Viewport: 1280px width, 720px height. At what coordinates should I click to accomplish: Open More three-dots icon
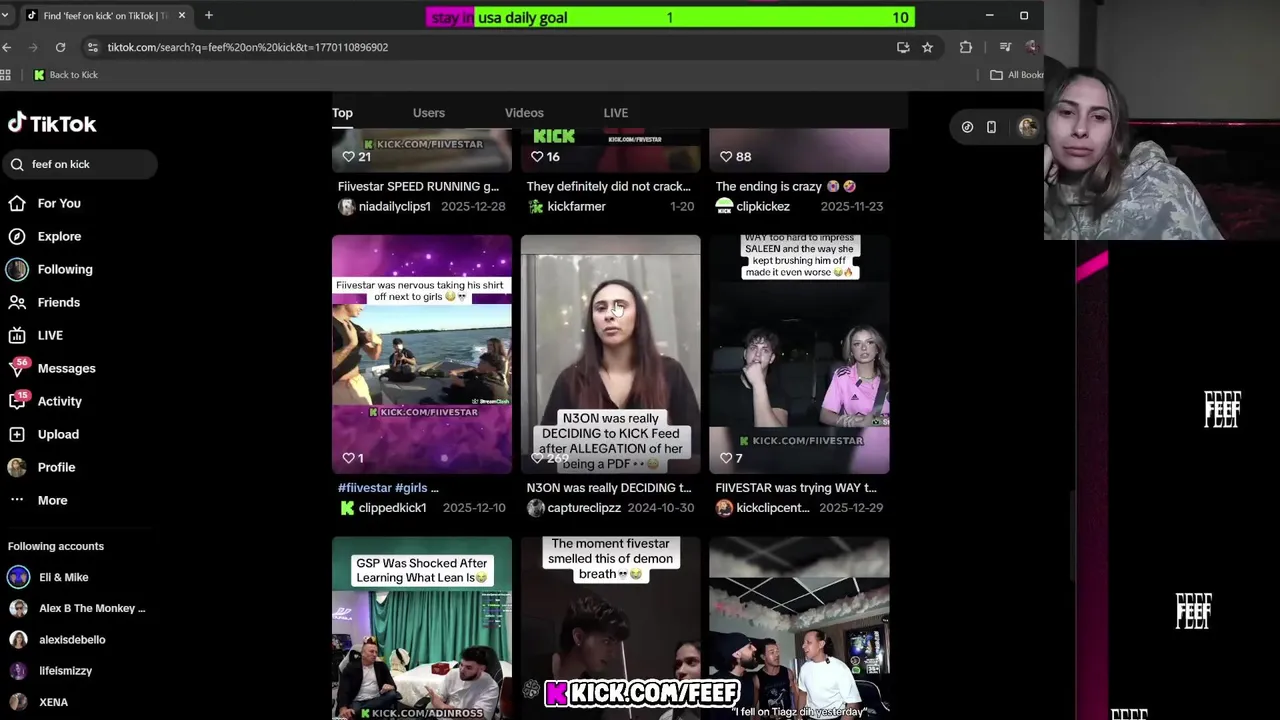click(17, 500)
